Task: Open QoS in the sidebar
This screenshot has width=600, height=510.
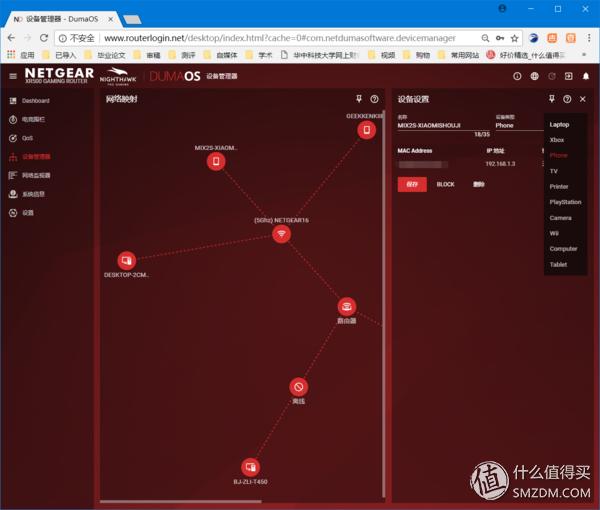Action: tap(21, 138)
